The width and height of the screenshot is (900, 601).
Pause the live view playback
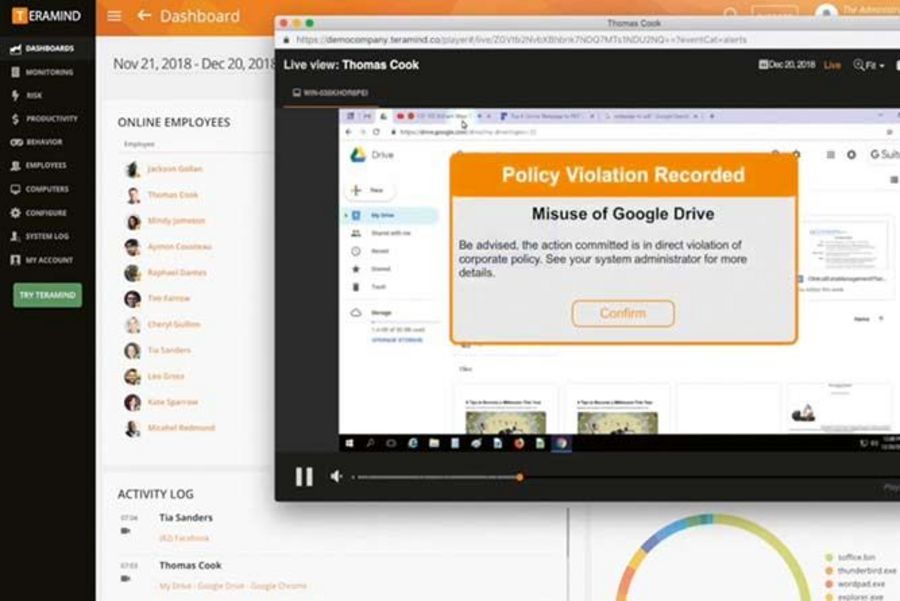pos(304,476)
